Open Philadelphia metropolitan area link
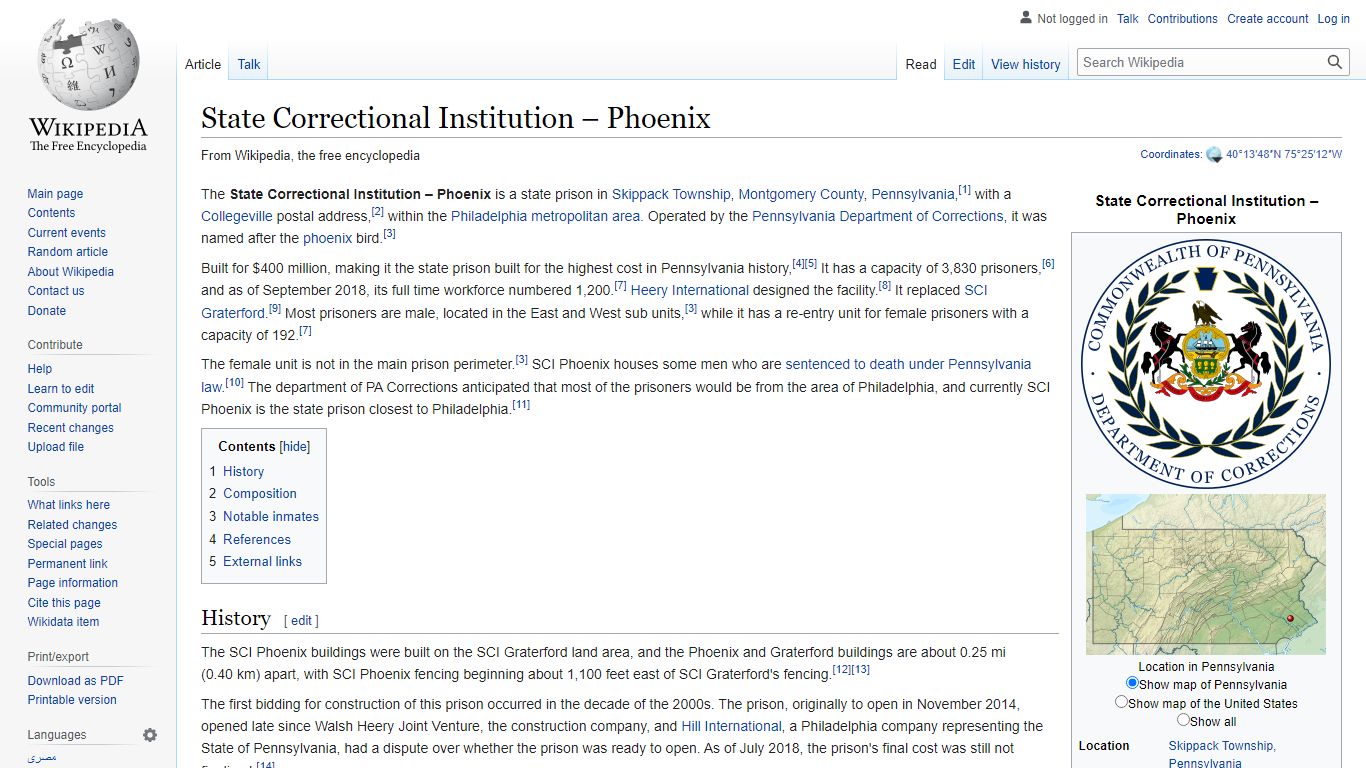Image resolution: width=1366 pixels, height=768 pixels. (546, 216)
